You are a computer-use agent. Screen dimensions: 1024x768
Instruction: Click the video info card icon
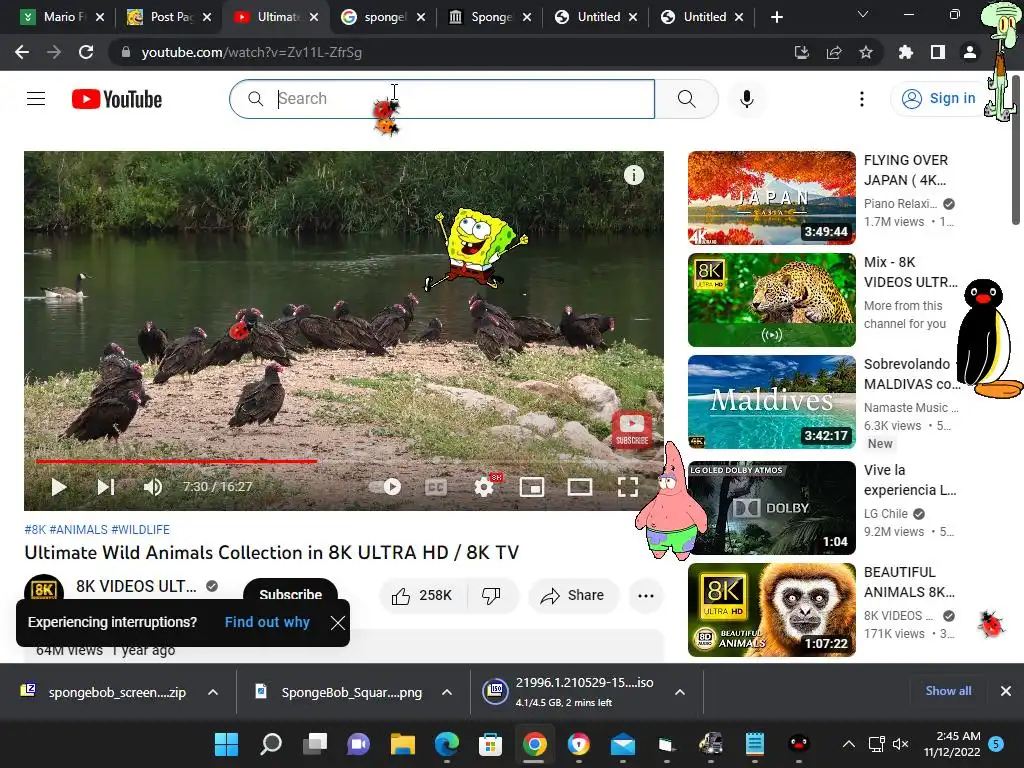point(633,175)
